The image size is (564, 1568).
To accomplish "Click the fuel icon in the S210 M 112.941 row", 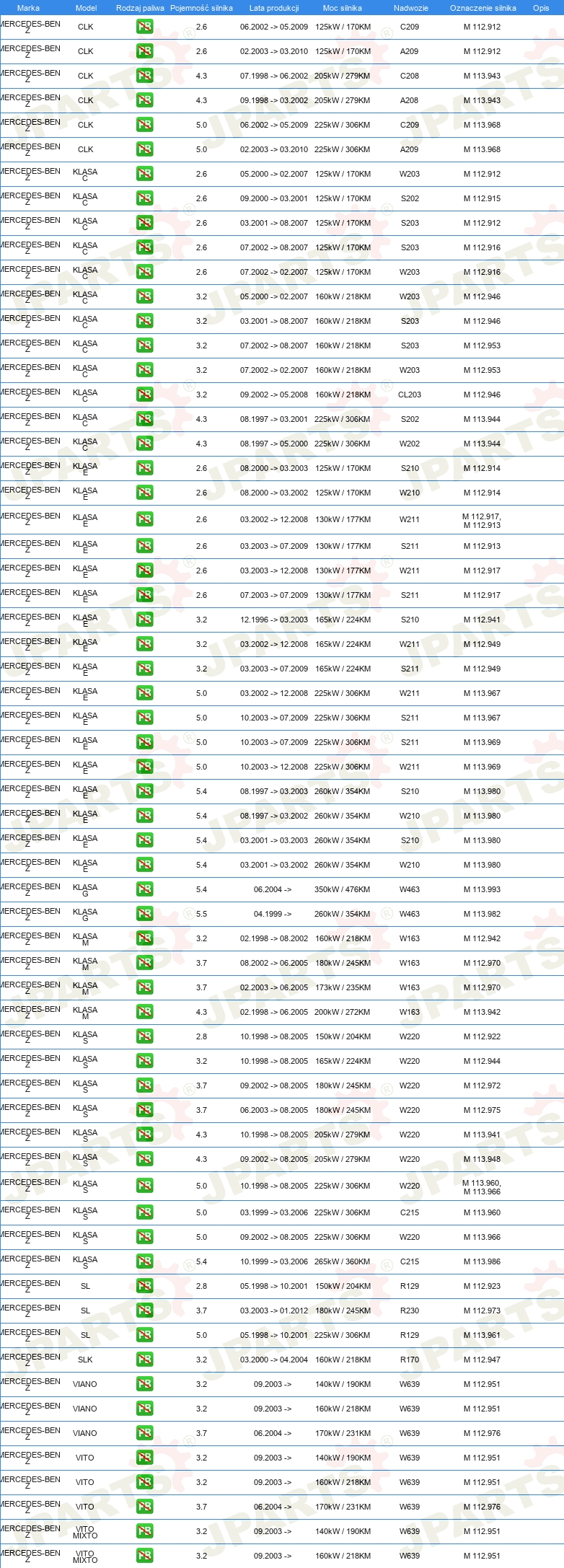I will 144,620.
